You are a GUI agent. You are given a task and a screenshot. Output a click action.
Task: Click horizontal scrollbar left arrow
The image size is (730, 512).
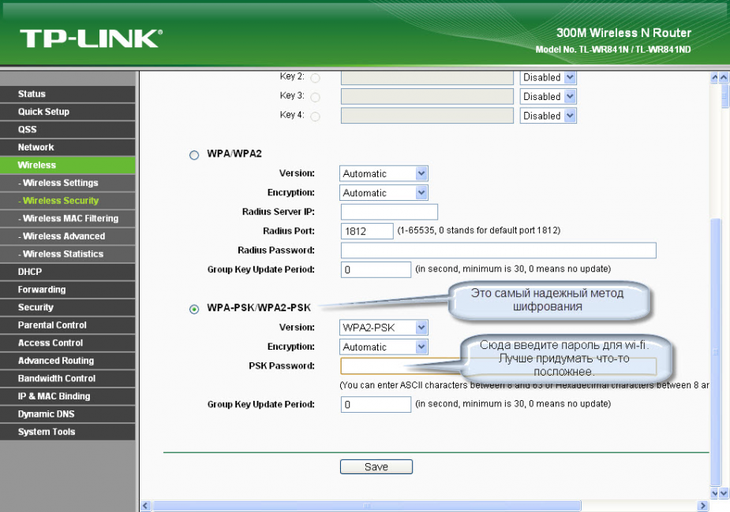(146, 505)
